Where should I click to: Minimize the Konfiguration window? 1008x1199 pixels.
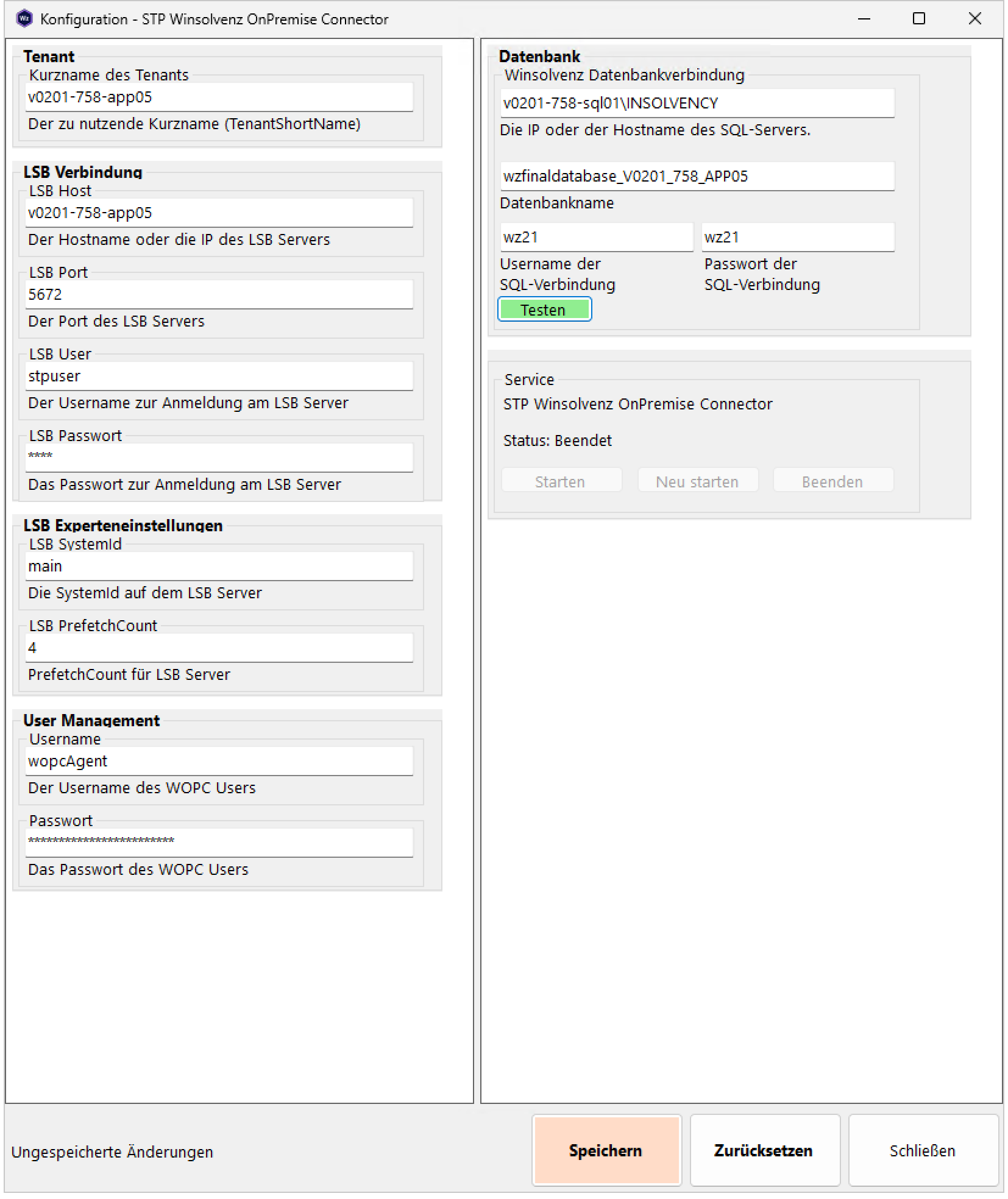click(864, 19)
